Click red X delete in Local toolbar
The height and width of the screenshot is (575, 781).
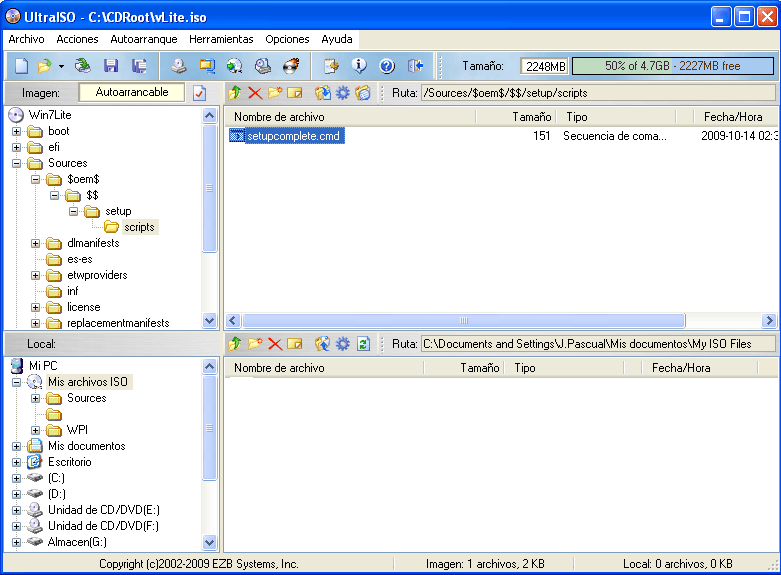pos(275,343)
